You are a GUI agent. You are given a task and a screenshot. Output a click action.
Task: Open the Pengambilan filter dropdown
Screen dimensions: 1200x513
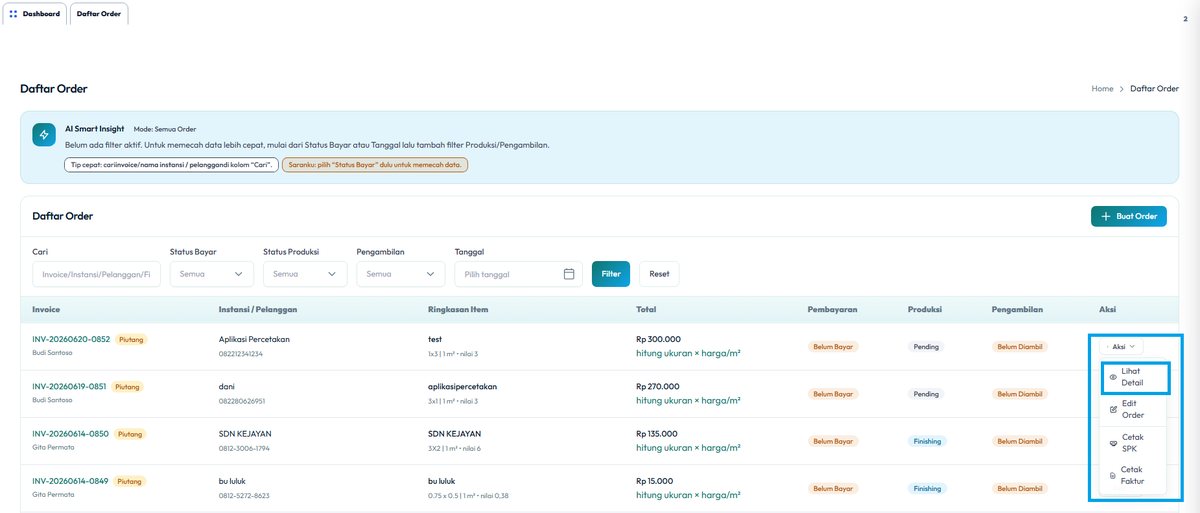(400, 274)
